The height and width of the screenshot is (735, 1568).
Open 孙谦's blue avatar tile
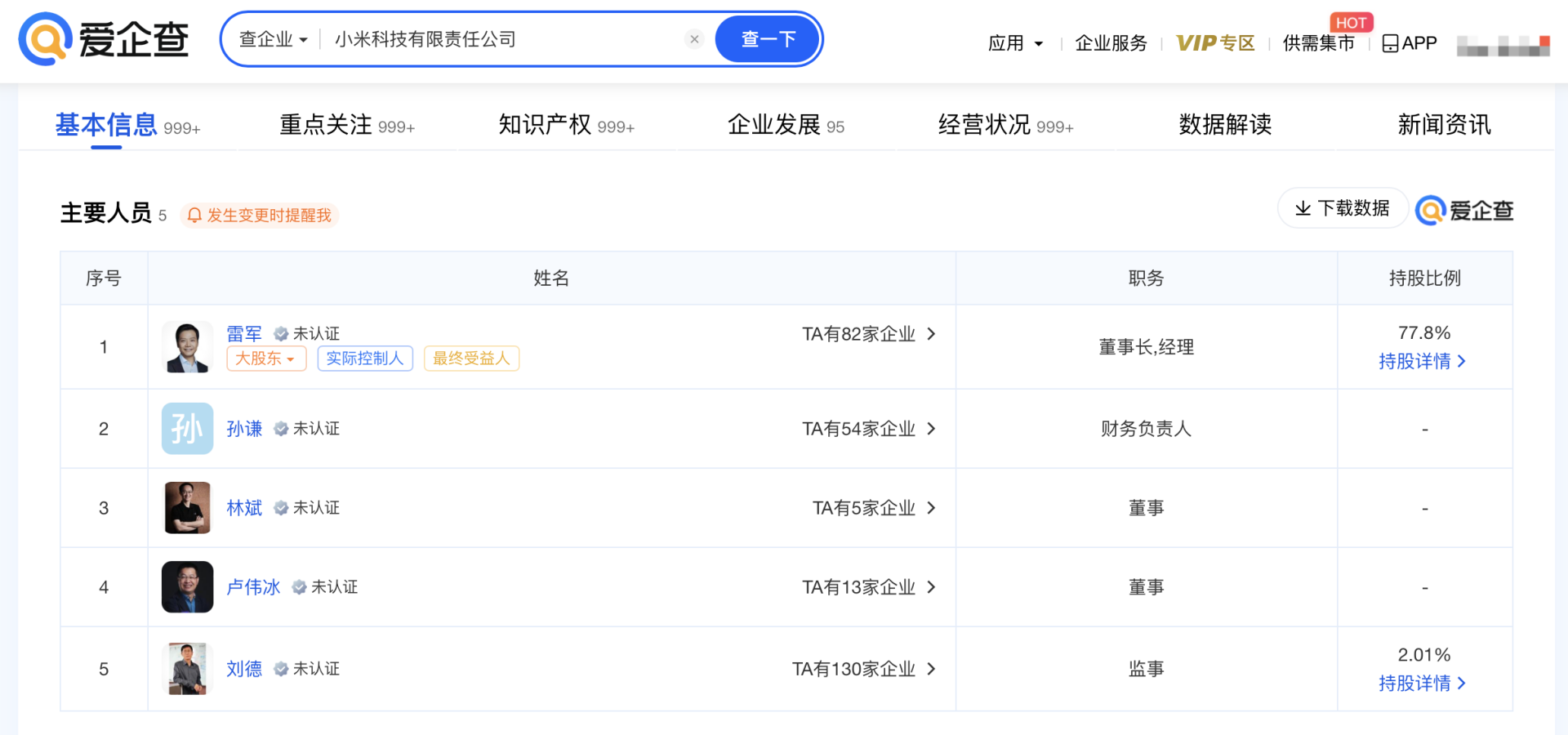click(187, 429)
